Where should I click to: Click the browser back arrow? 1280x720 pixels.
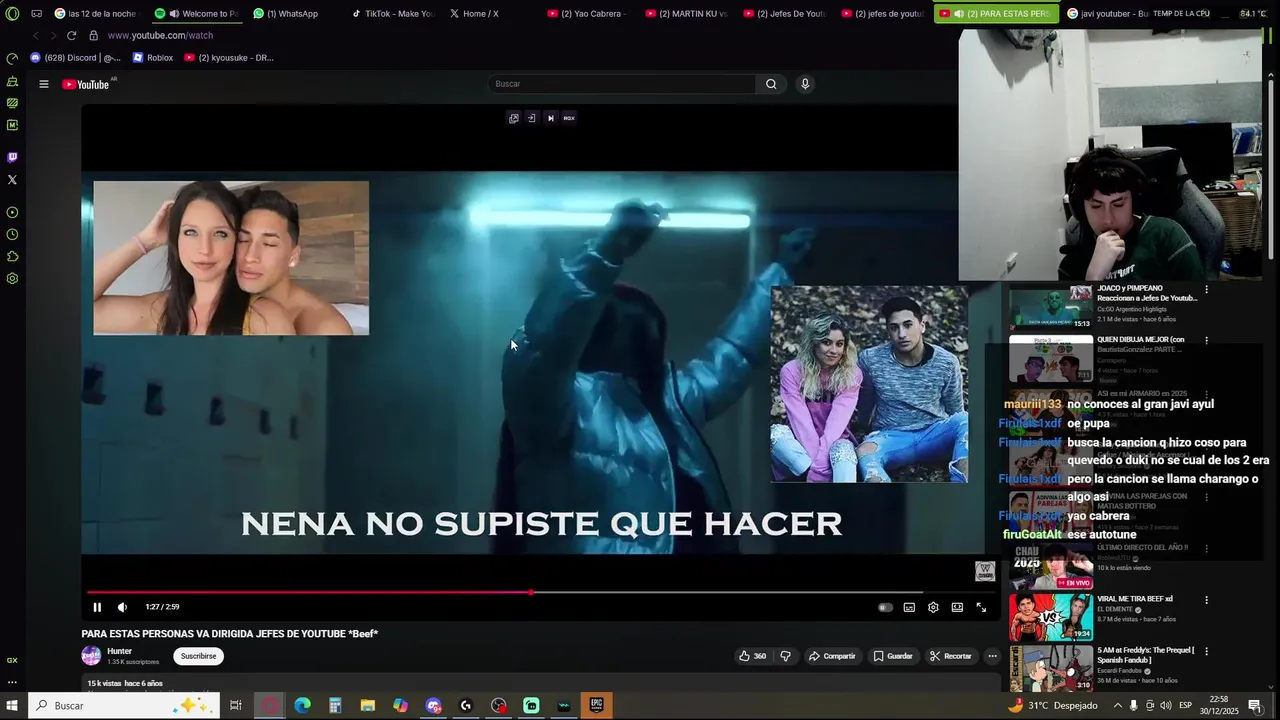coord(36,35)
